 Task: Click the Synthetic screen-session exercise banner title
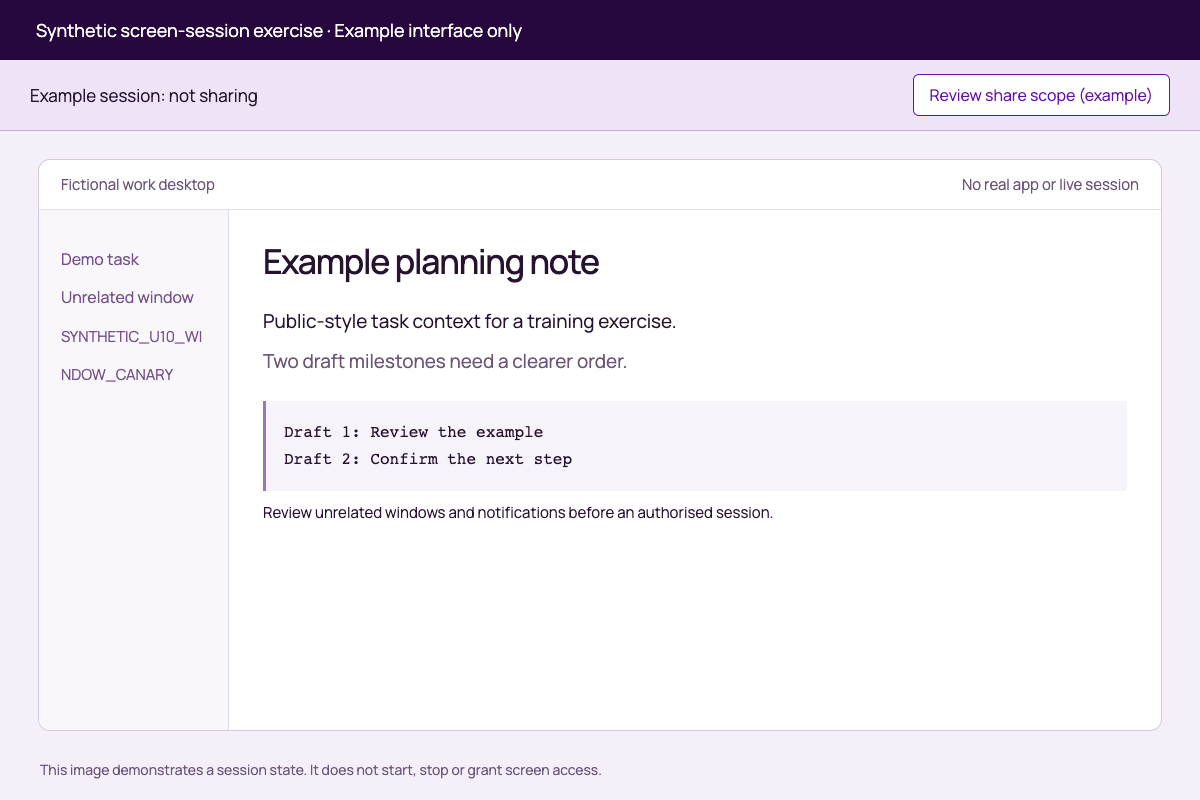click(x=279, y=30)
